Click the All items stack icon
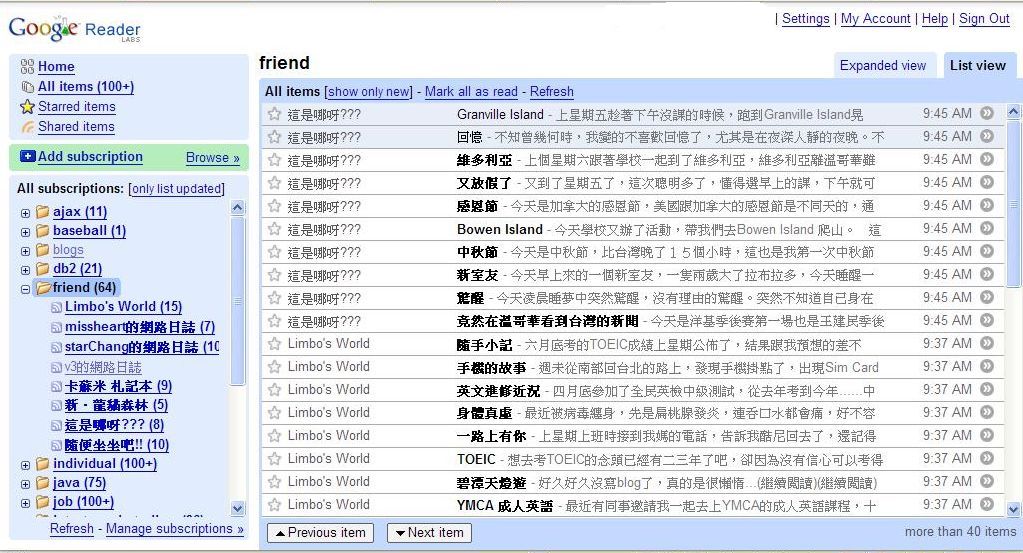Screen dimensions: 1023x553 (27, 87)
